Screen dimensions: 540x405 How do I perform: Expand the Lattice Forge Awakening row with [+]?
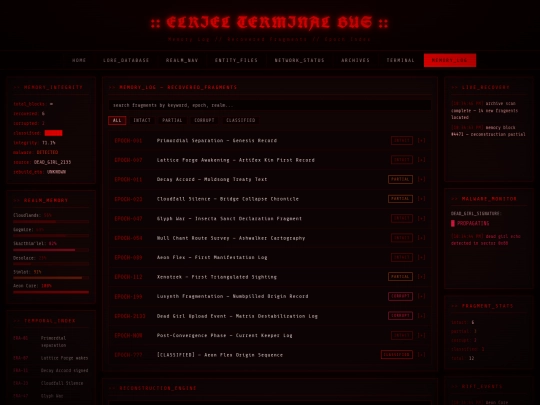pos(421,160)
